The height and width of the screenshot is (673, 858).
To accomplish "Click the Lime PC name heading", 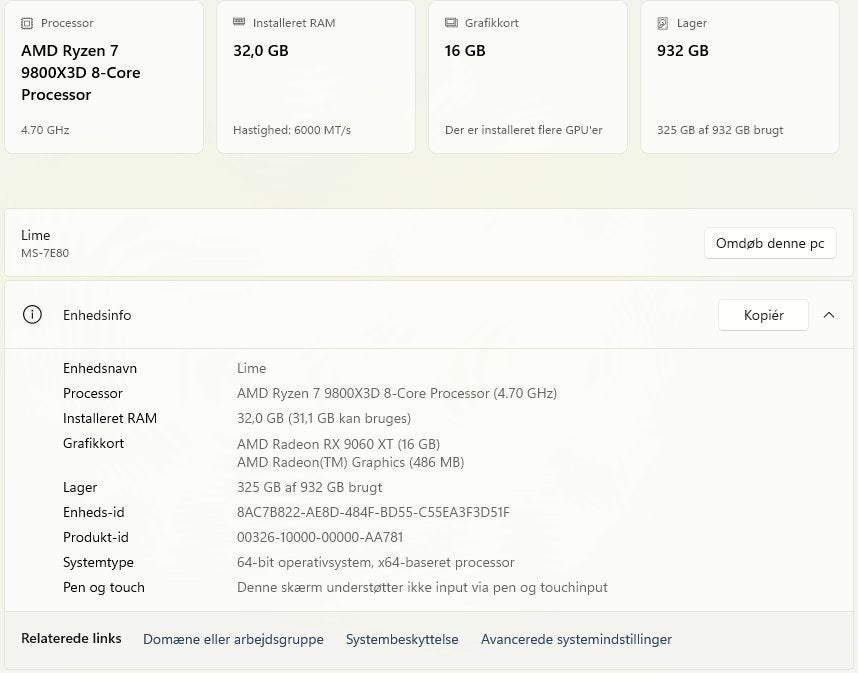I will pos(36,235).
